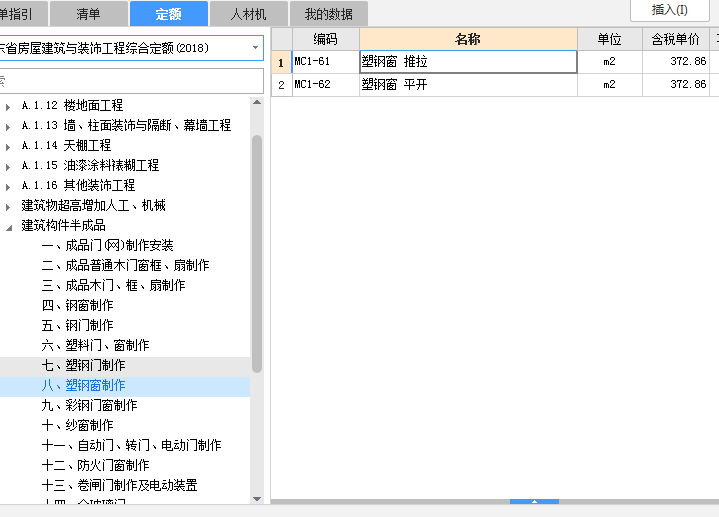Select 九、彩钢门窗制作
Screen dimensions: 719x517
[x=89, y=405]
